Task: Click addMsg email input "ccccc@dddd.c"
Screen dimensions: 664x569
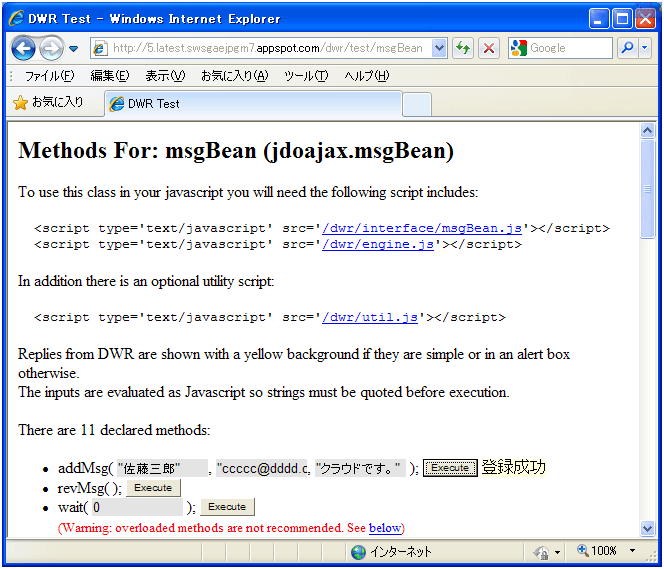Action: [x=262, y=468]
